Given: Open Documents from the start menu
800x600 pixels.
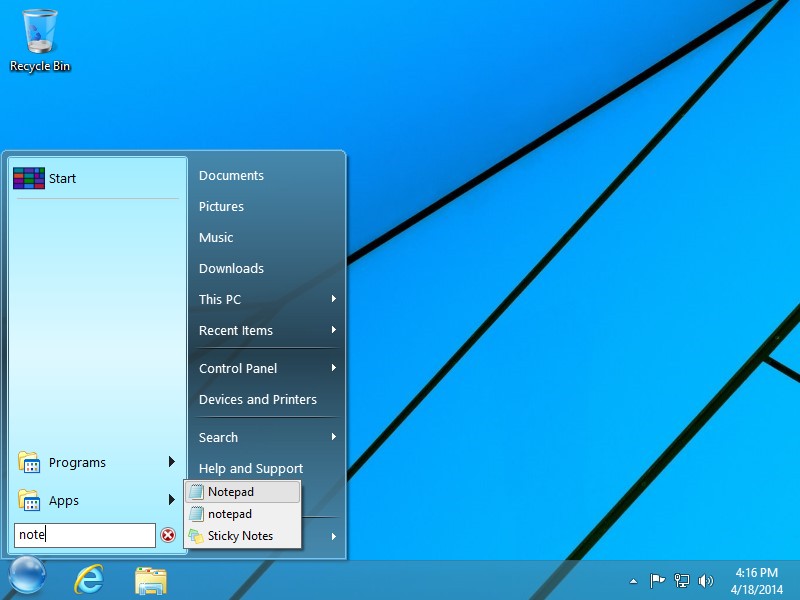Looking at the screenshot, I should coord(231,176).
